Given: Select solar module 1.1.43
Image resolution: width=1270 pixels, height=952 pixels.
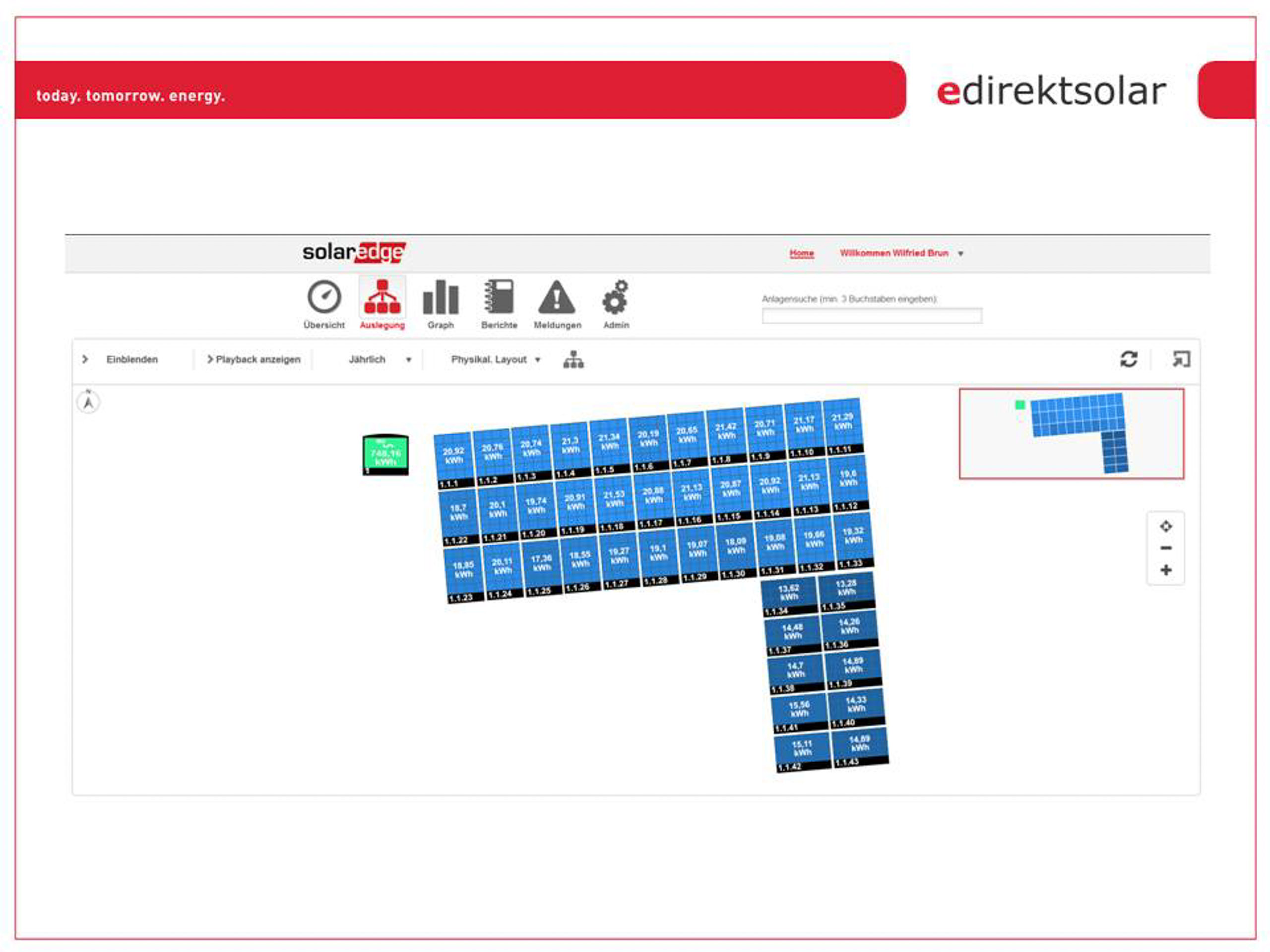Looking at the screenshot, I should 860,748.
